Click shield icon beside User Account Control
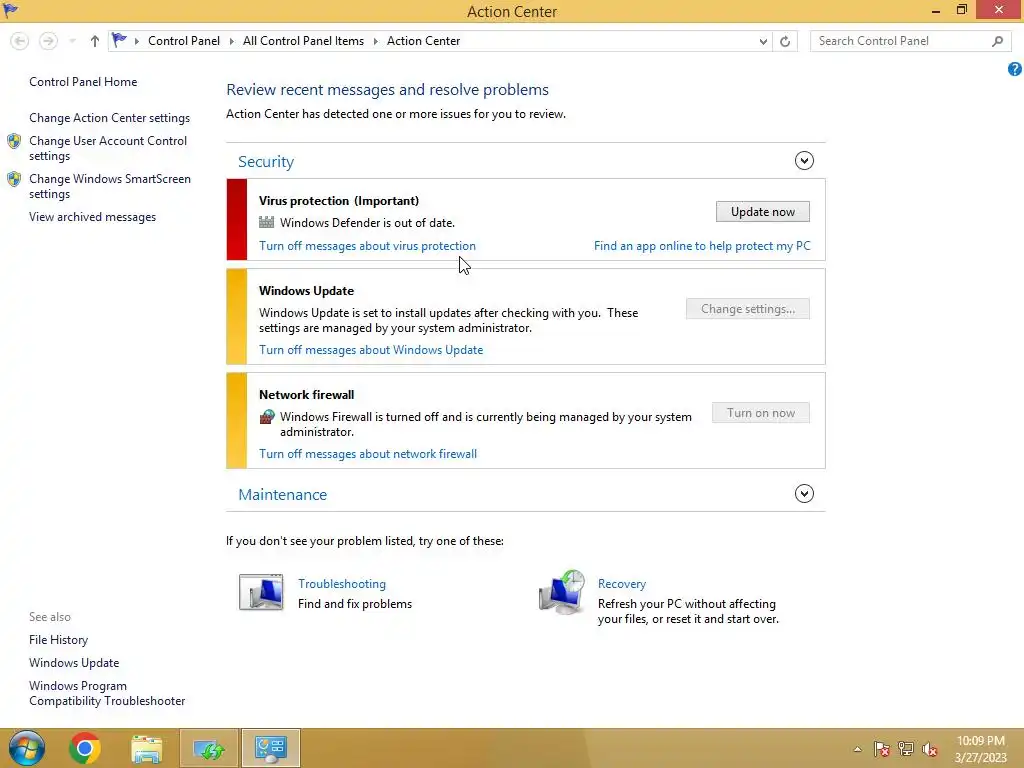The width and height of the screenshot is (1024, 768). [x=14, y=141]
